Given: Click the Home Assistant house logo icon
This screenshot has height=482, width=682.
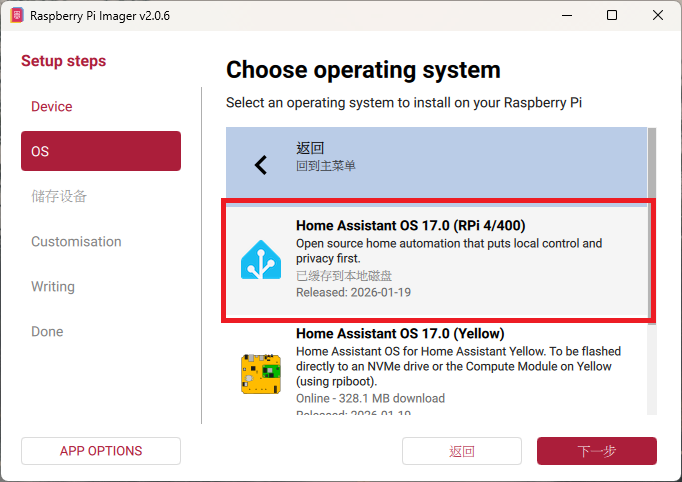Looking at the screenshot, I should pyautogui.click(x=261, y=260).
